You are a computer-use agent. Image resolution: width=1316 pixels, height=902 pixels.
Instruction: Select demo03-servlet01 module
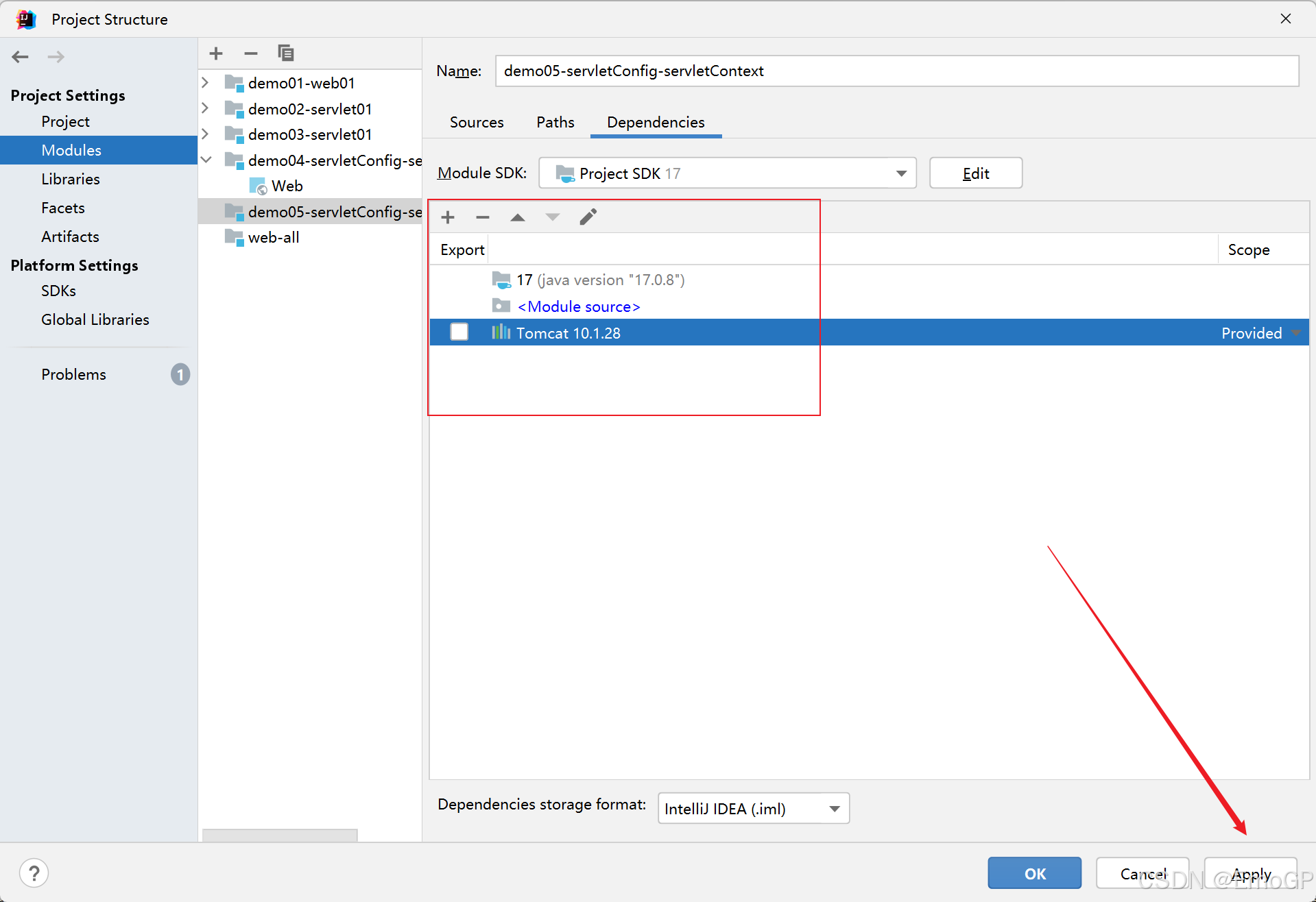click(310, 134)
